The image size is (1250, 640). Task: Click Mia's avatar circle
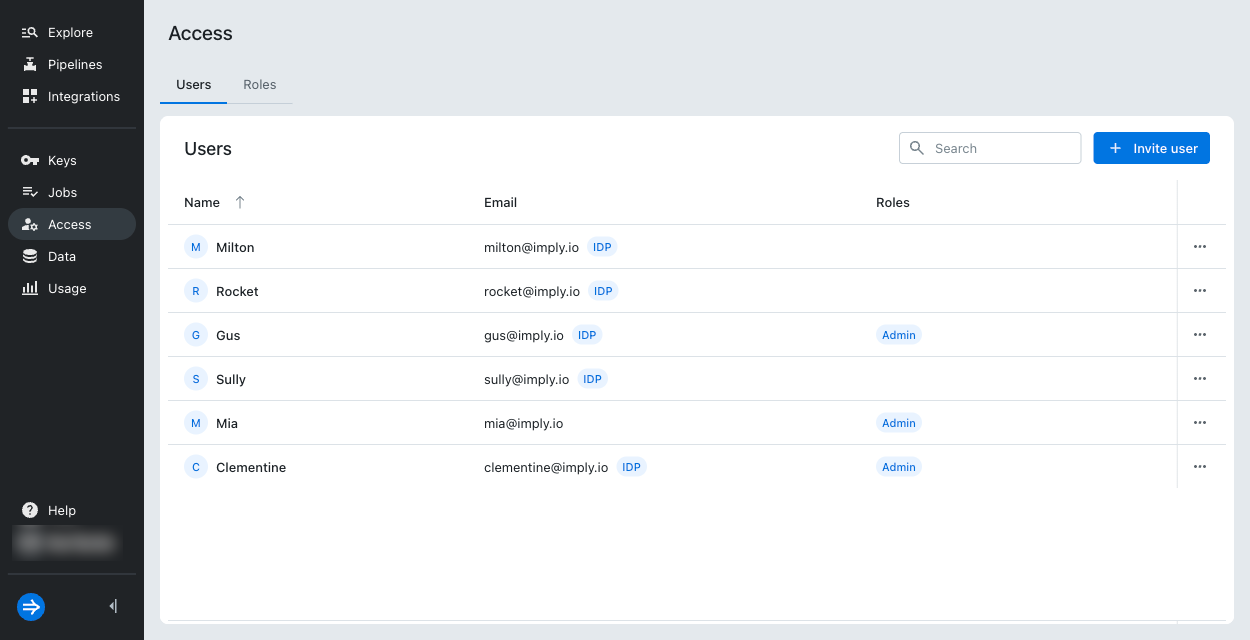pos(196,423)
